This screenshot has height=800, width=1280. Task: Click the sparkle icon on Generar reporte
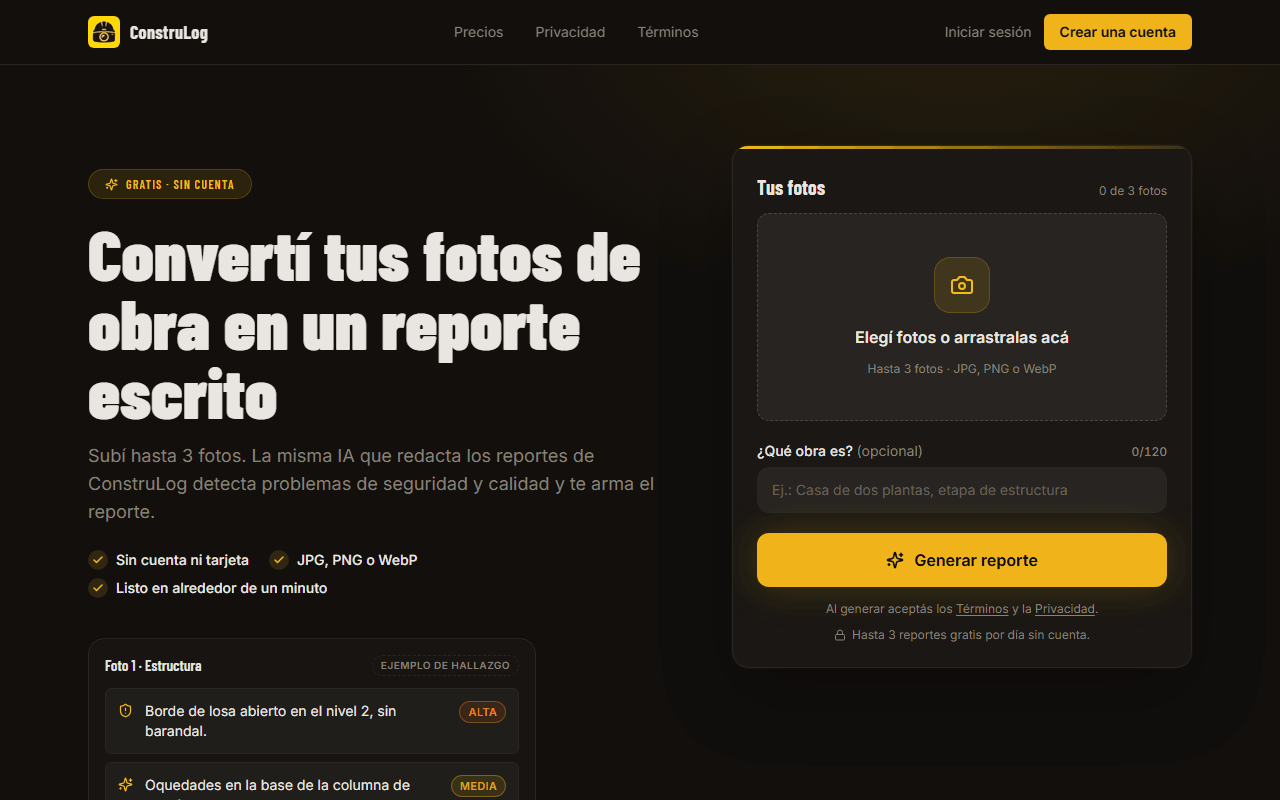click(x=895, y=560)
